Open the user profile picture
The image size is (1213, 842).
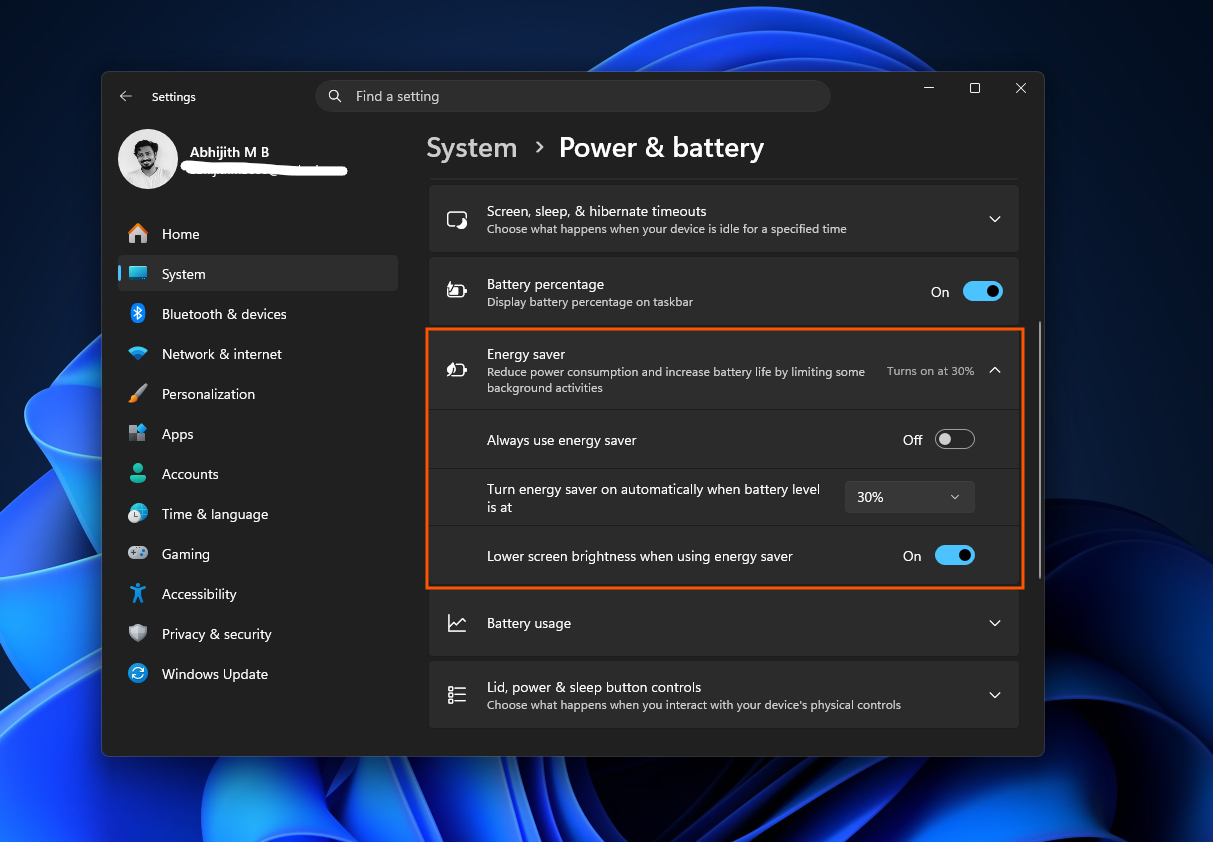pyautogui.click(x=148, y=159)
